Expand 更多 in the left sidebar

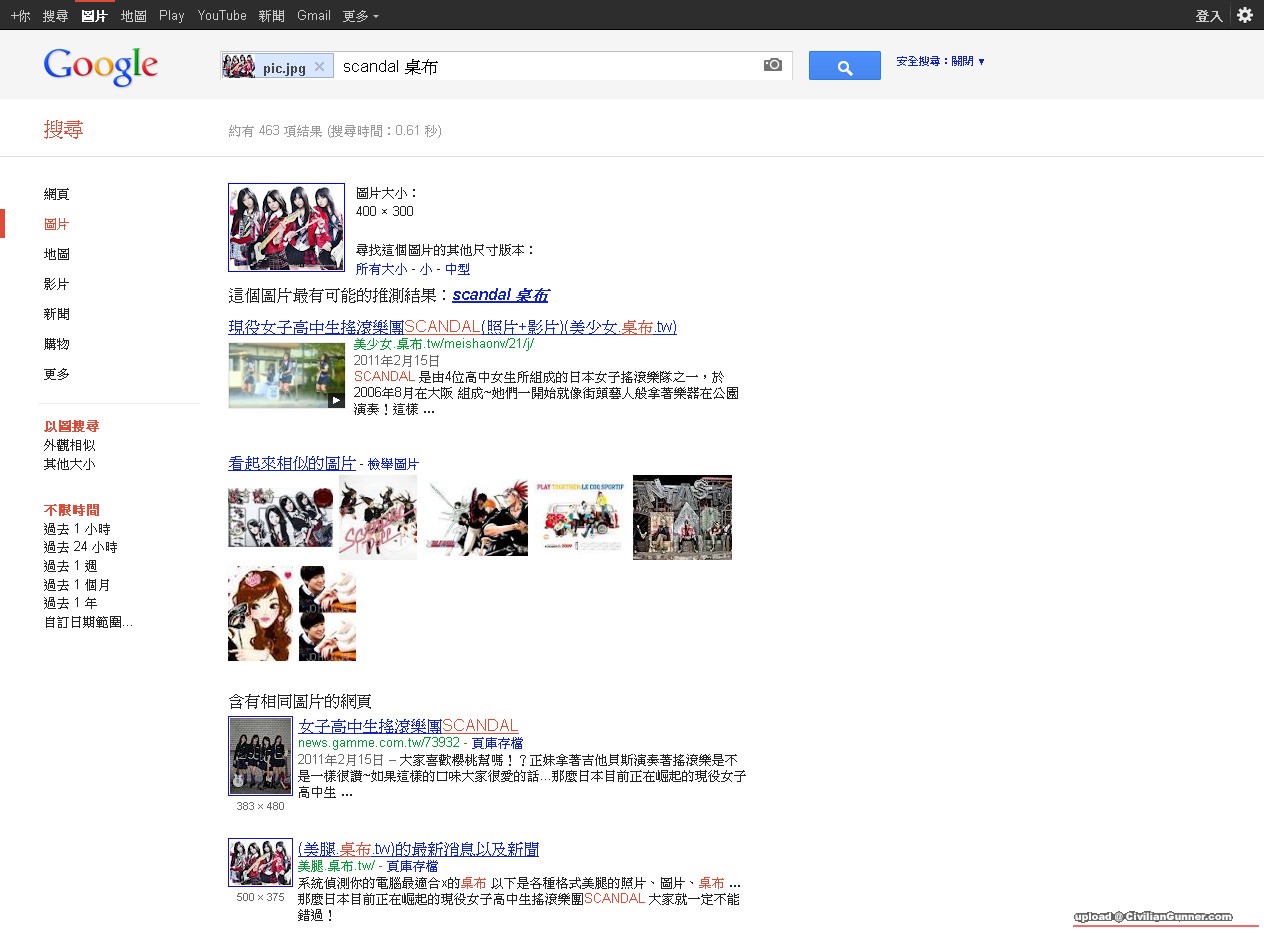tap(57, 374)
